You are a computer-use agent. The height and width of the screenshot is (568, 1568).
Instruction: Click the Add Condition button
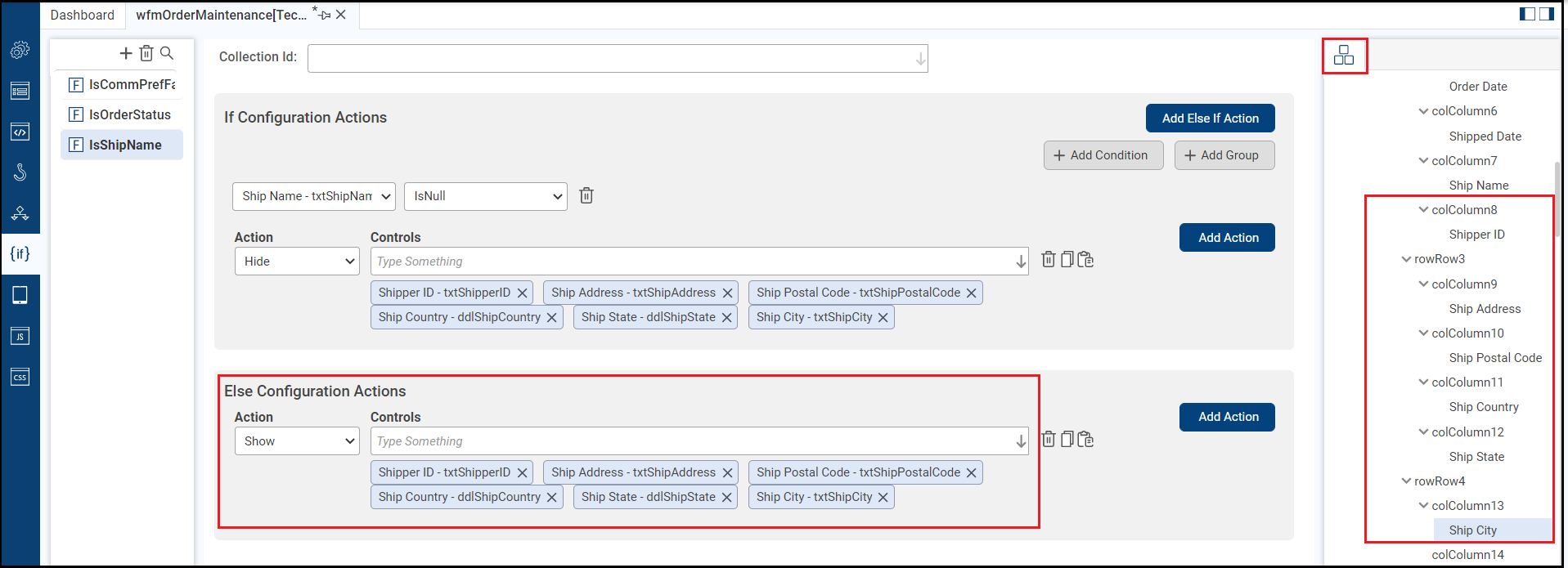(1103, 155)
